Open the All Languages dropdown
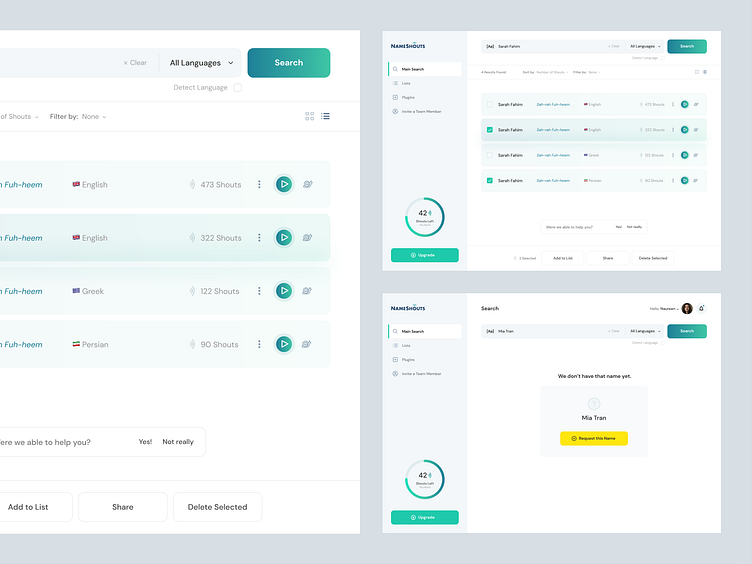 [201, 63]
